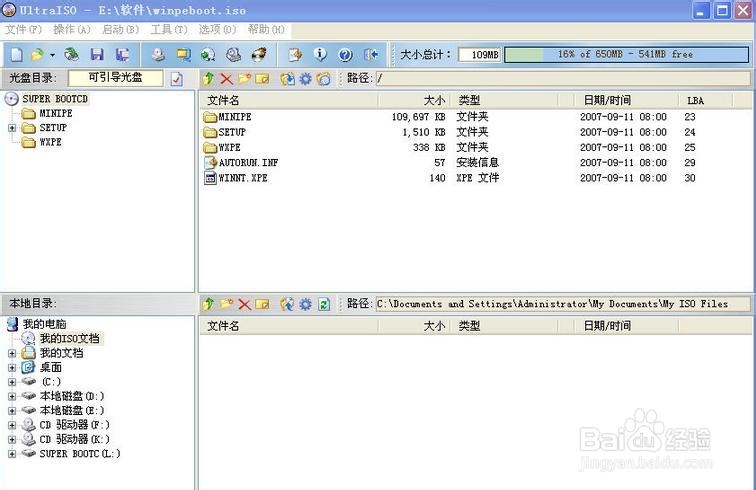Click the Refresh icon in local pane toolbar
The width and height of the screenshot is (756, 490).
click(x=324, y=304)
